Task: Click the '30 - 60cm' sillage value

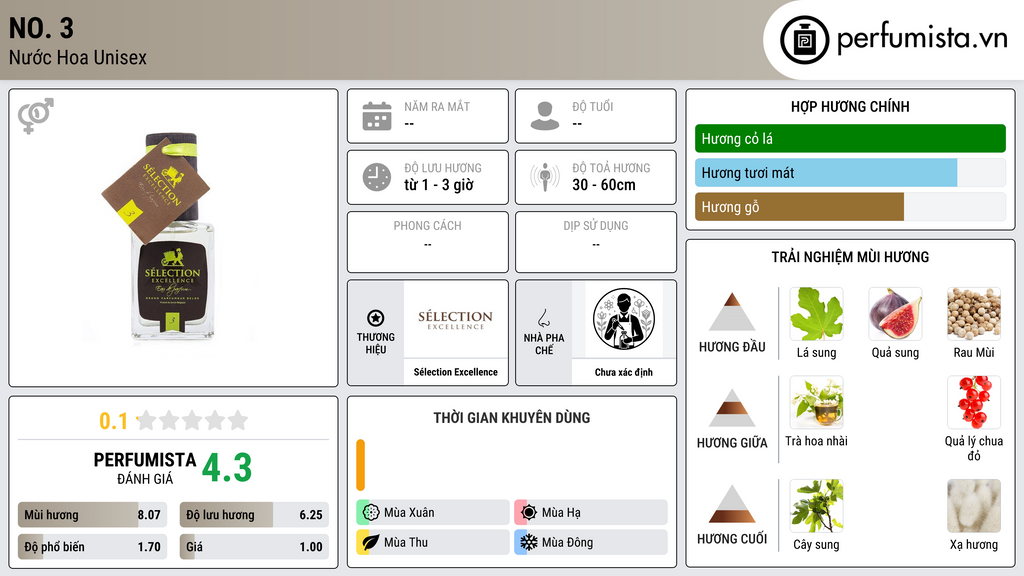Action: [604, 185]
